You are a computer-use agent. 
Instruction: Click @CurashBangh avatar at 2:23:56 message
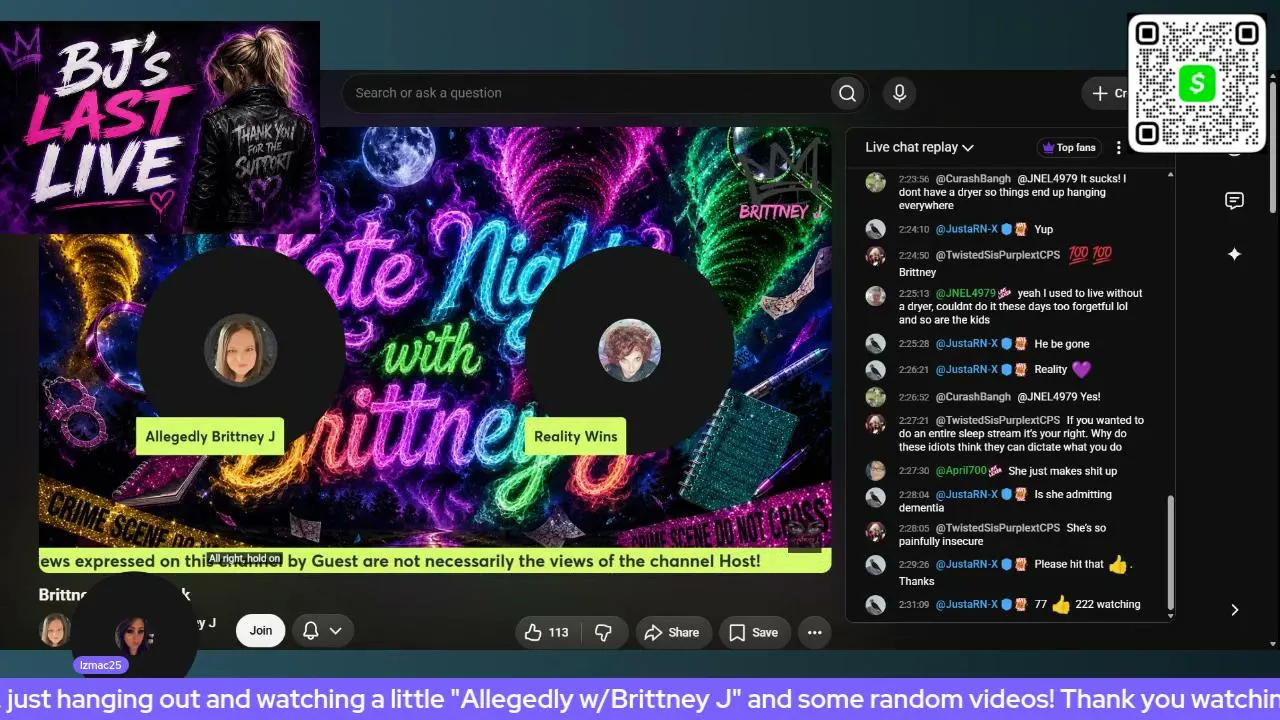[x=876, y=182]
